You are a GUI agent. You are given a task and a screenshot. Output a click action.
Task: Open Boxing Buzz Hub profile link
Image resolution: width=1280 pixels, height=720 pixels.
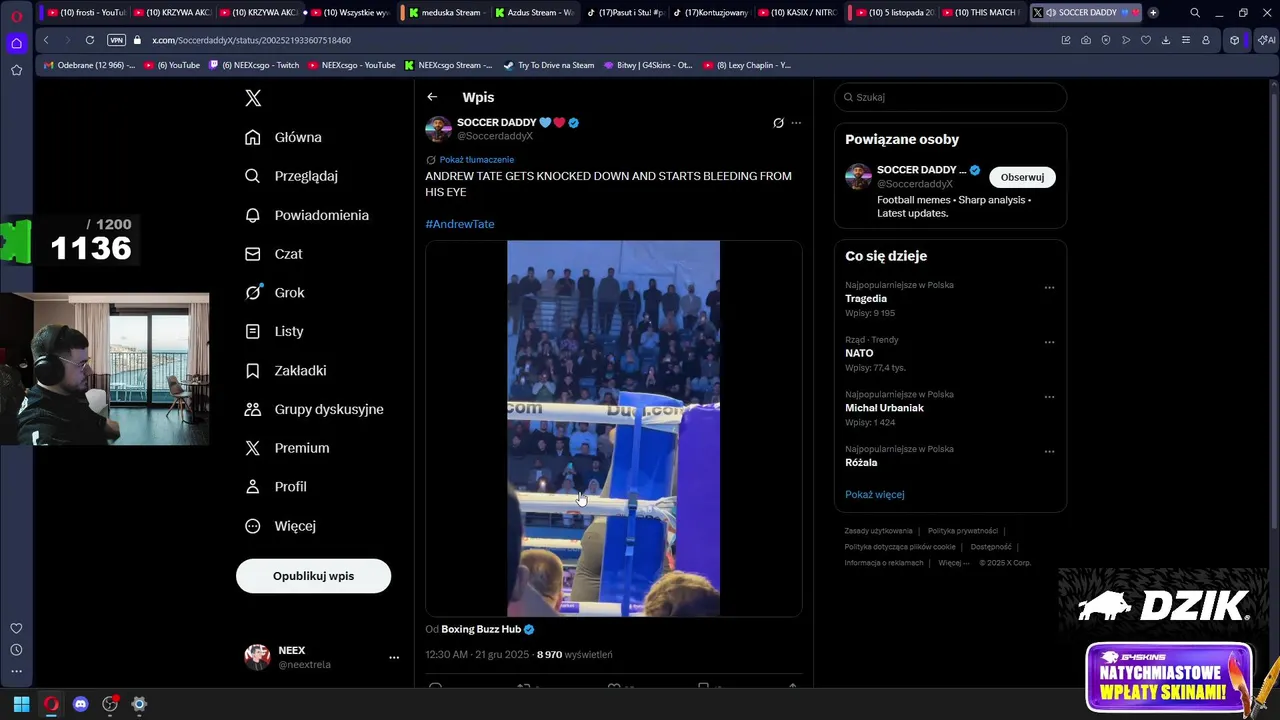481,629
